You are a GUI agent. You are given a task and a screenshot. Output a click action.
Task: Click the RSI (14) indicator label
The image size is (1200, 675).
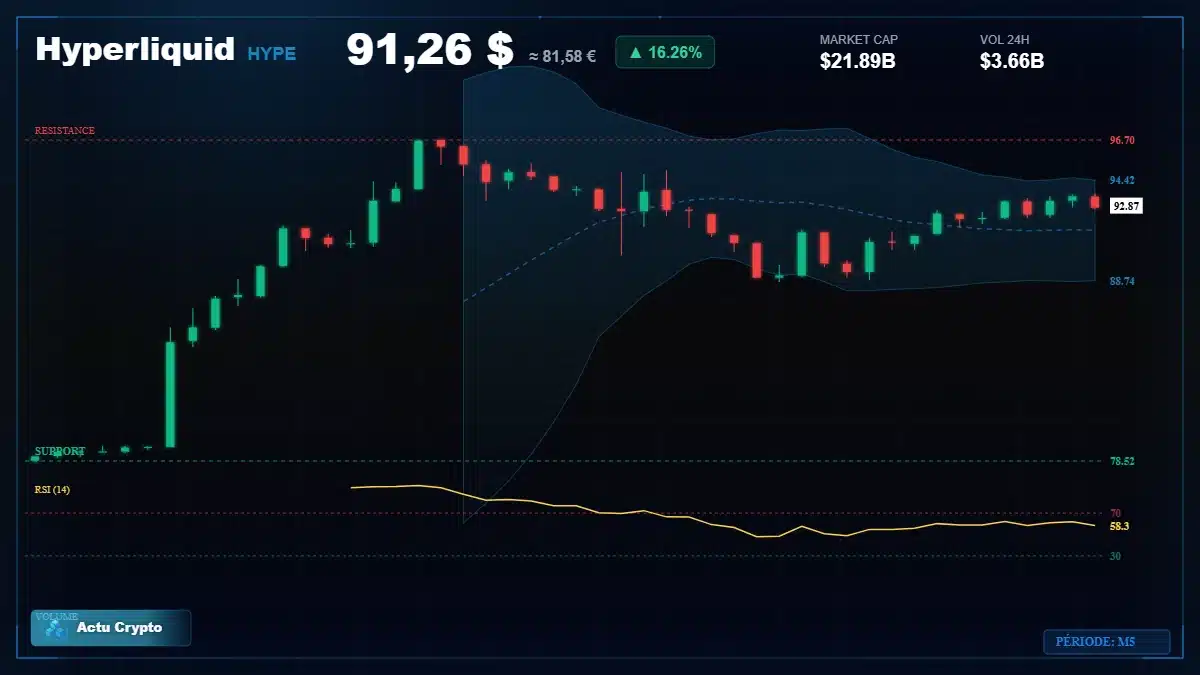(52, 489)
